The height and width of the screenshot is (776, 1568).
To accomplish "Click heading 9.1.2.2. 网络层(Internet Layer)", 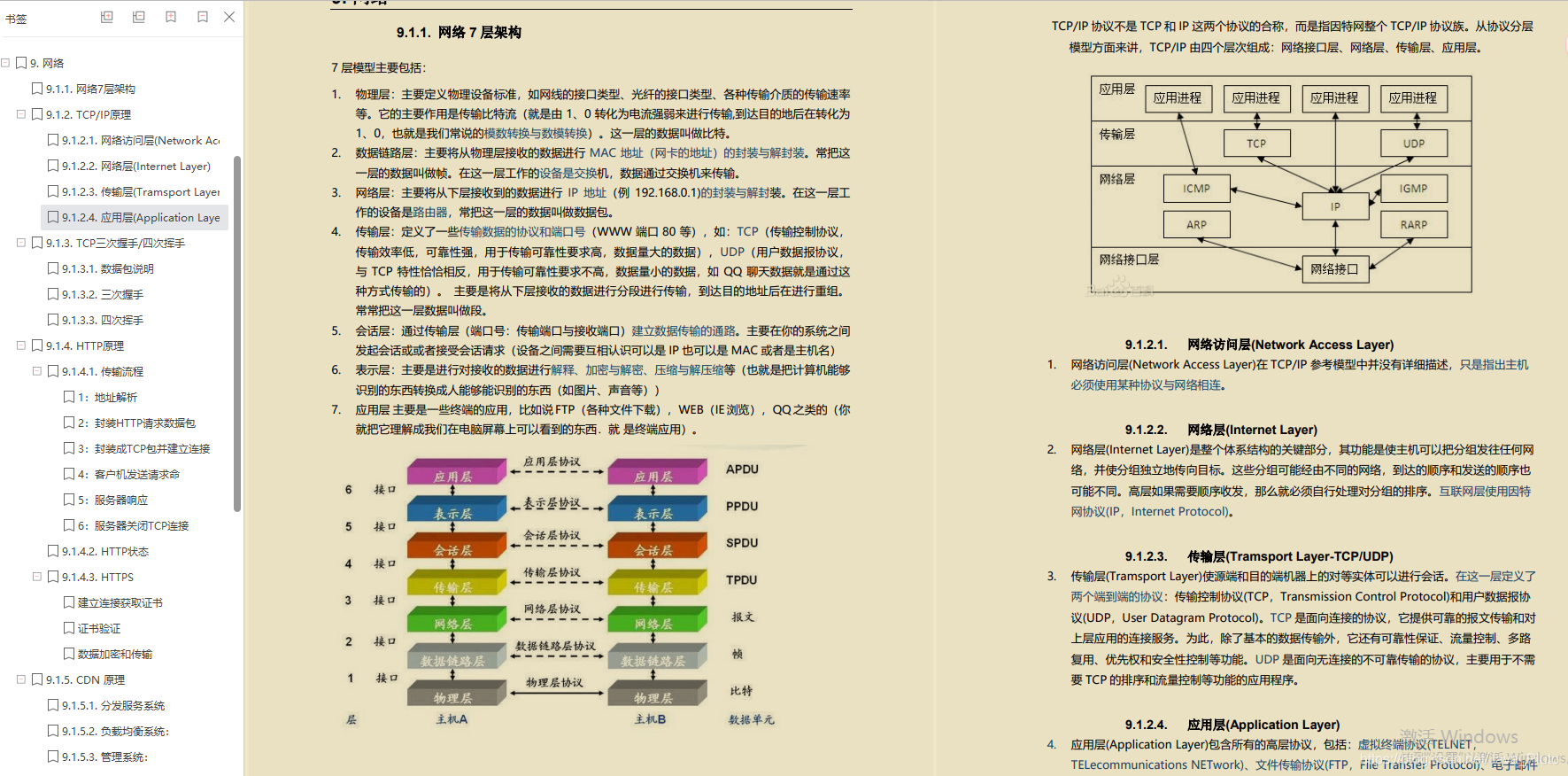I will 1221,430.
